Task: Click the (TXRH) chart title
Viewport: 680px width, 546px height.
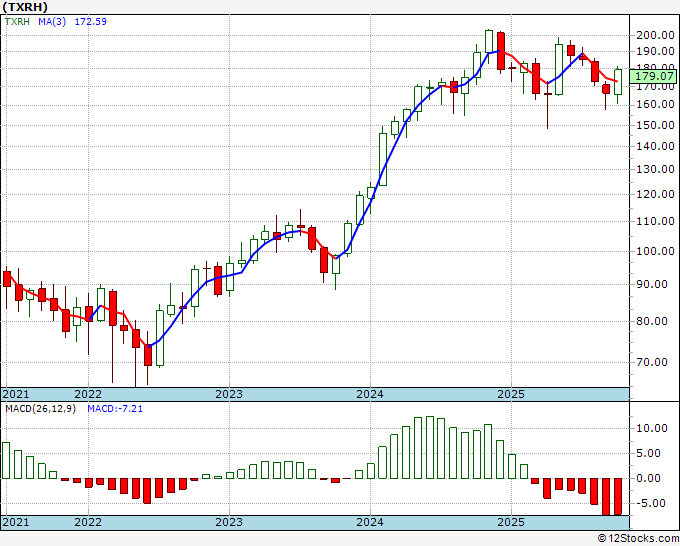Action: tap(25, 7)
